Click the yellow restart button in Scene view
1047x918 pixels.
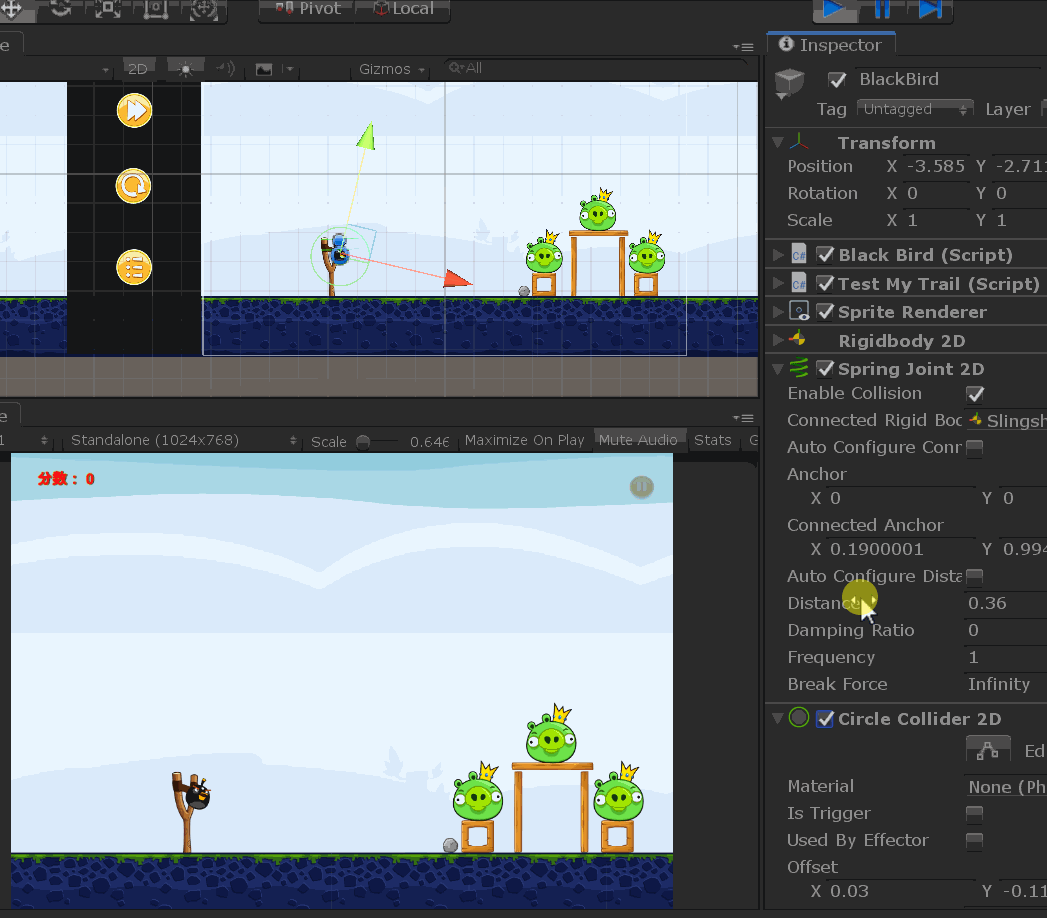click(133, 186)
